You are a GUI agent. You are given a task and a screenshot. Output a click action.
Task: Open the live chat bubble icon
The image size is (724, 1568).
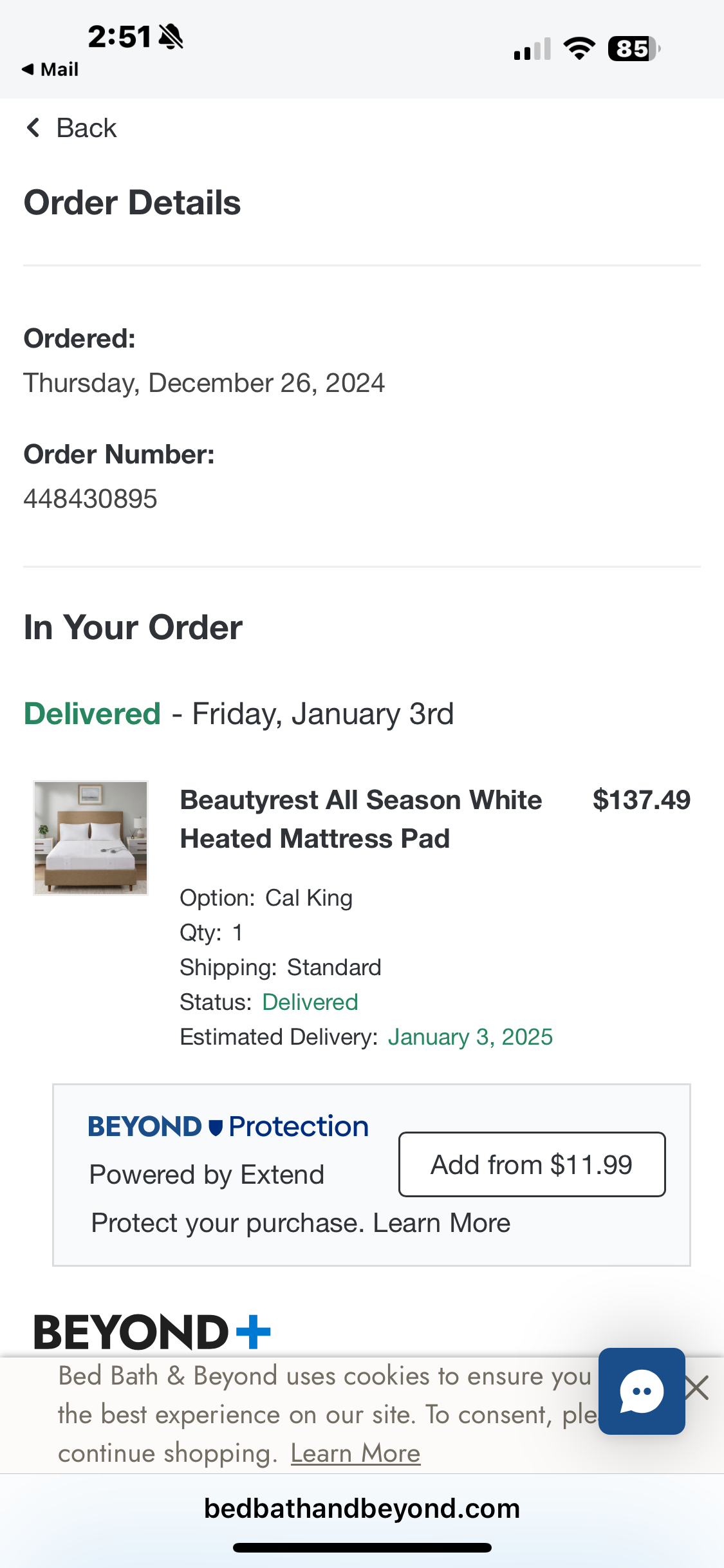pyautogui.click(x=642, y=1391)
